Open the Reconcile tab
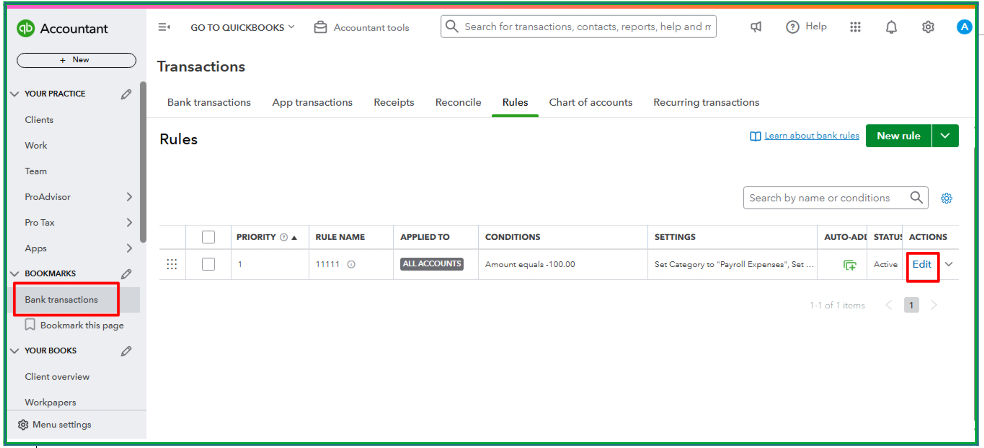 point(458,102)
